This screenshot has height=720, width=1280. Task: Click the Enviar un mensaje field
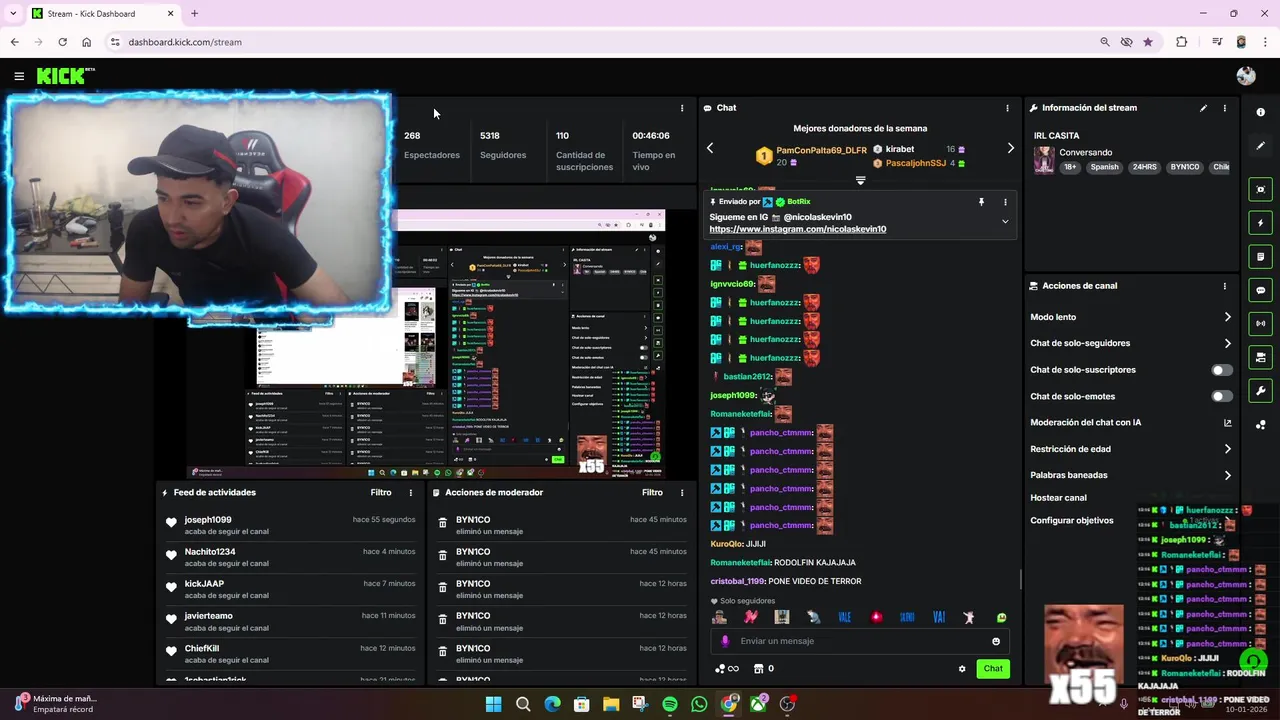[x=860, y=642]
